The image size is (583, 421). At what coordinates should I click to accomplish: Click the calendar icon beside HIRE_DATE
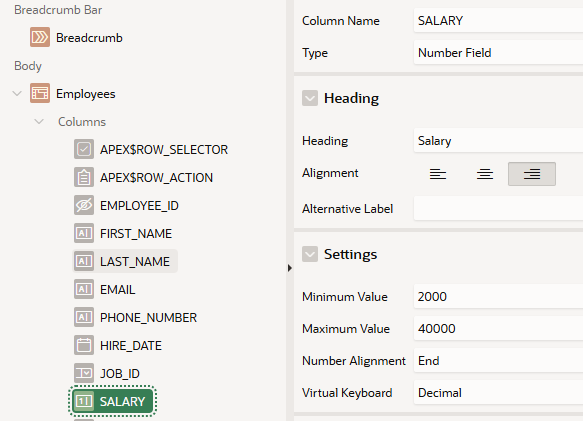(84, 345)
